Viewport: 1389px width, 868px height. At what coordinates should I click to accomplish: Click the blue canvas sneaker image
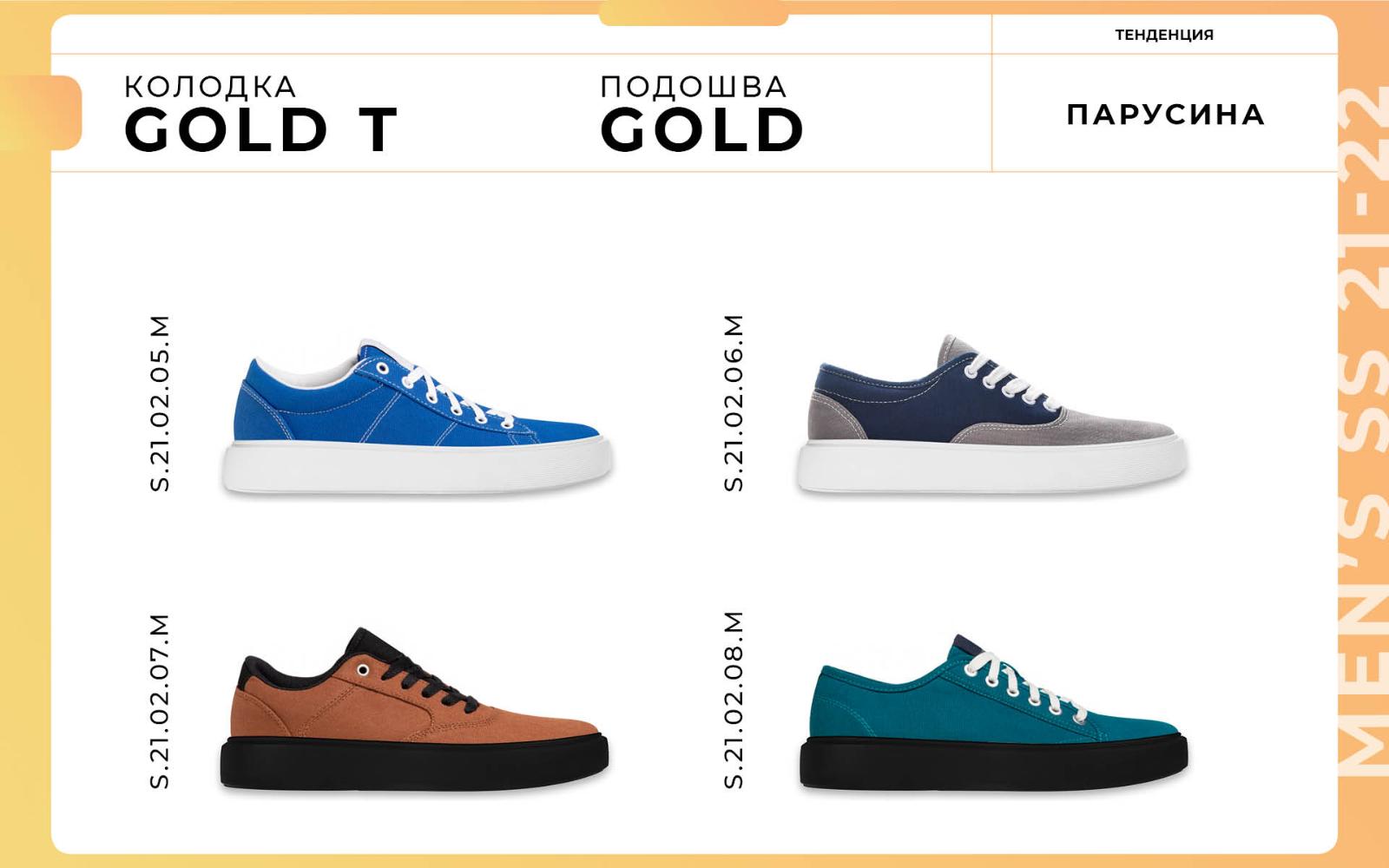(x=417, y=417)
